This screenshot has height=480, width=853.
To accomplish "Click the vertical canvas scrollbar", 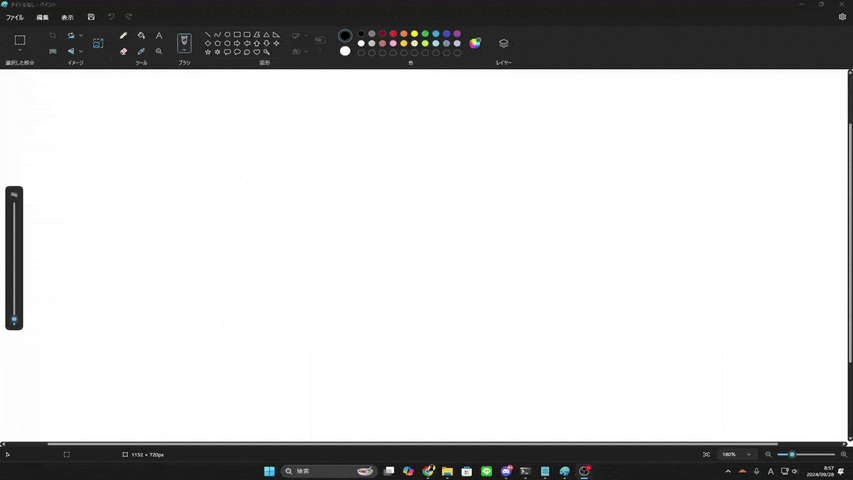I will [x=850, y=243].
